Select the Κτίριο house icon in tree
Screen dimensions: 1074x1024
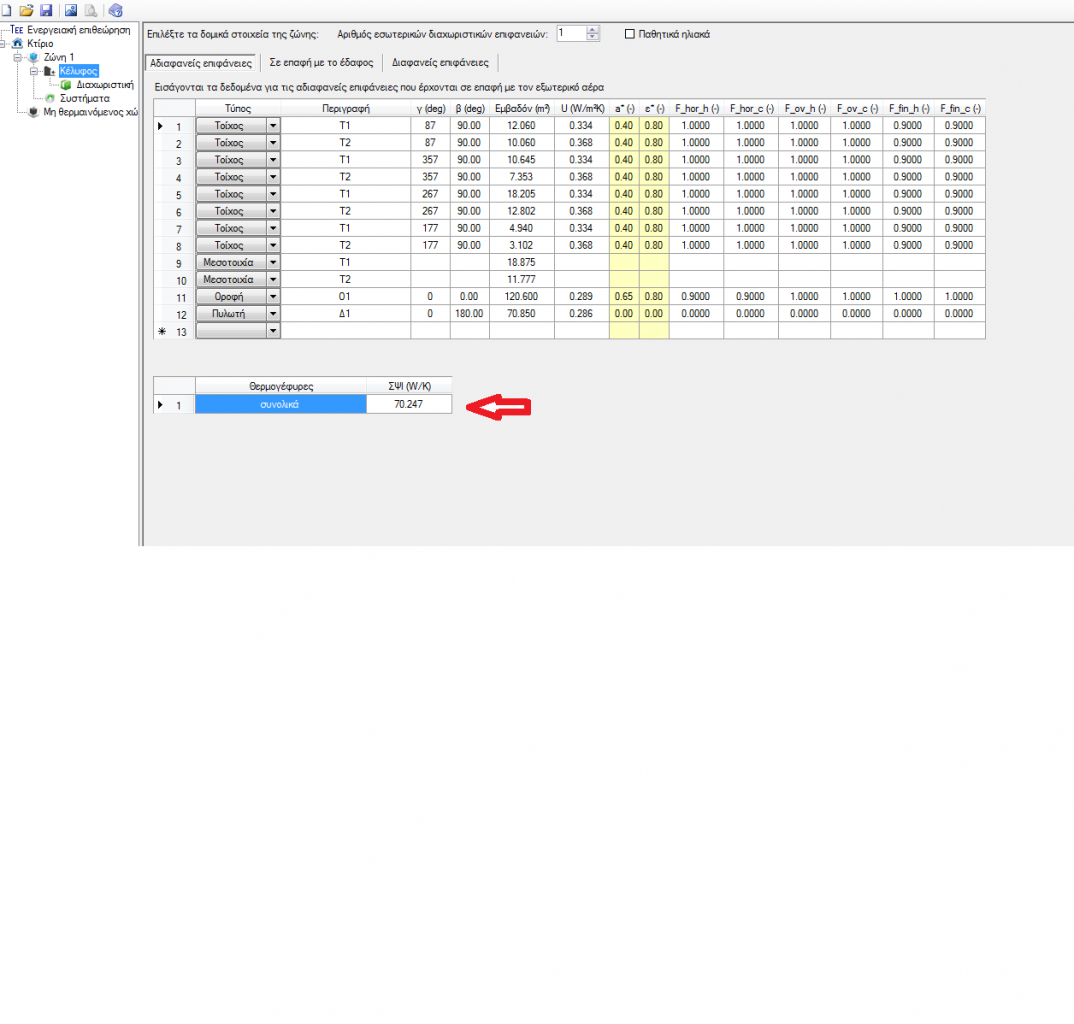click(x=18, y=44)
